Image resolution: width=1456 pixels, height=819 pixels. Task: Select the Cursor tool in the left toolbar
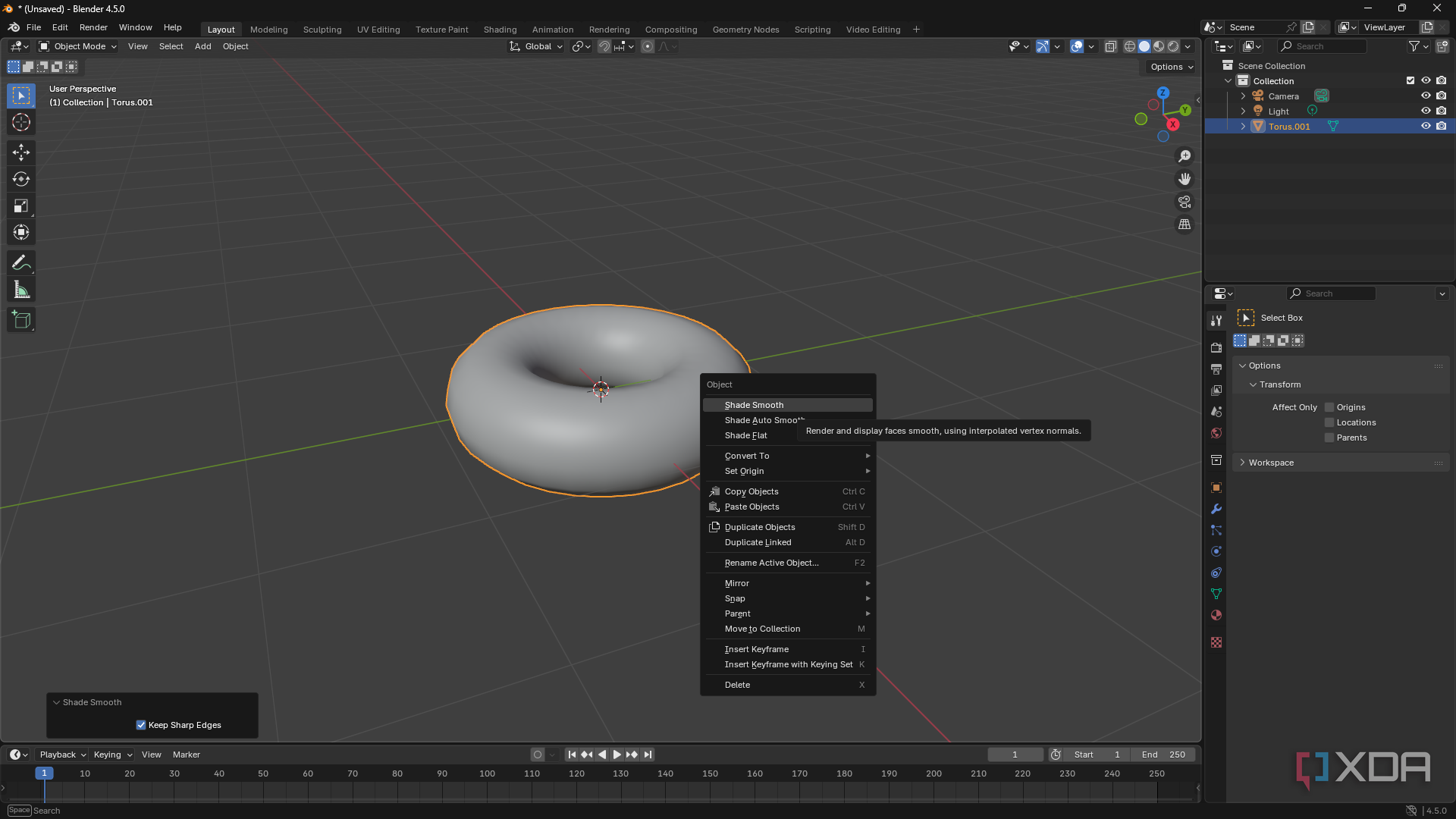pyautogui.click(x=21, y=123)
